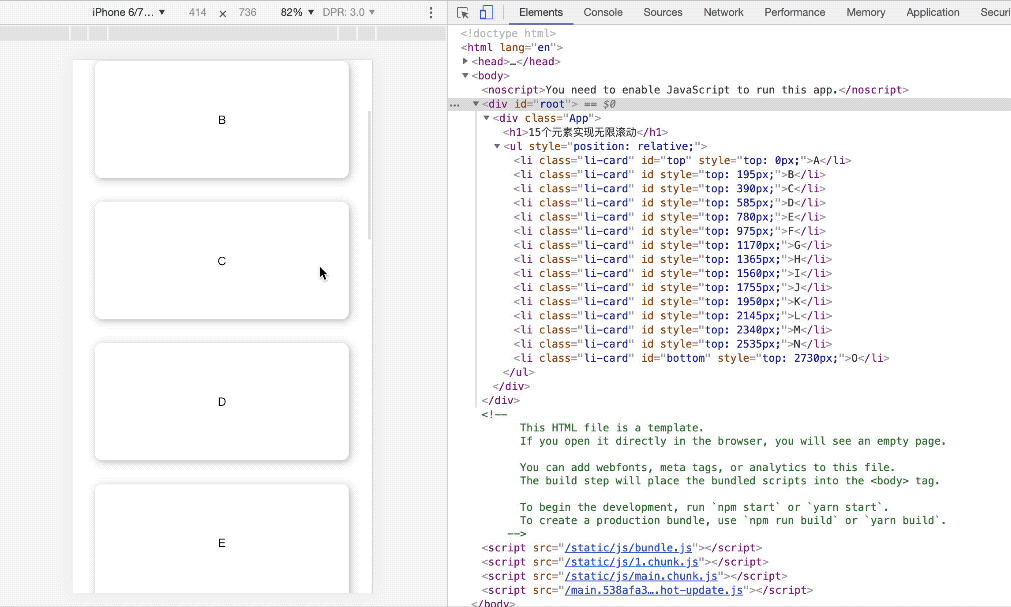
Task: Click card C in the device preview
Action: point(222,261)
